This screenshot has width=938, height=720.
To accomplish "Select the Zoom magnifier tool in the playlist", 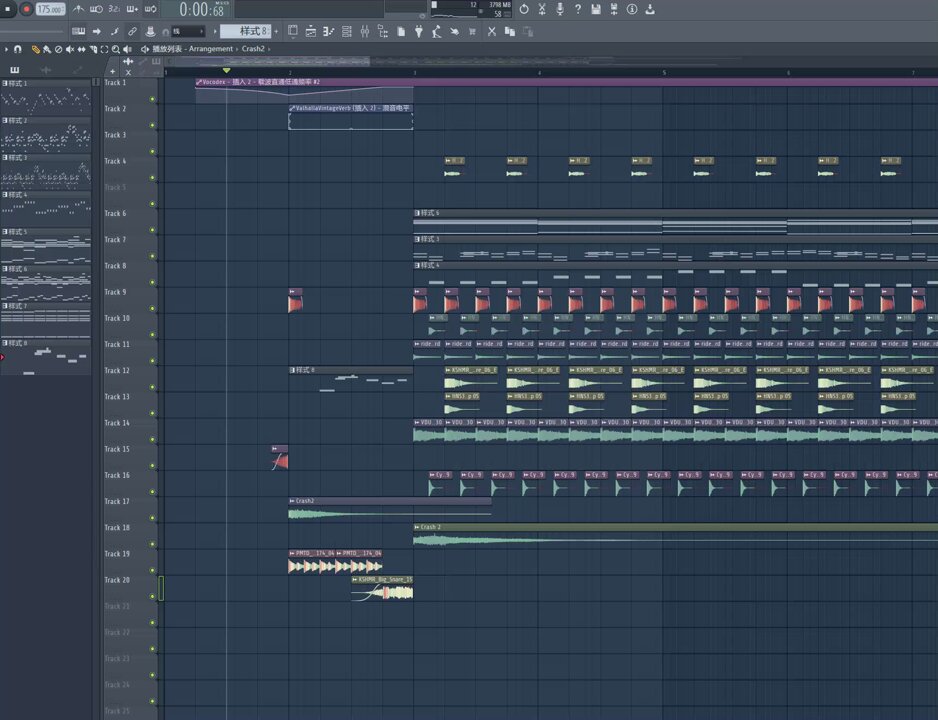I will [x=115, y=49].
